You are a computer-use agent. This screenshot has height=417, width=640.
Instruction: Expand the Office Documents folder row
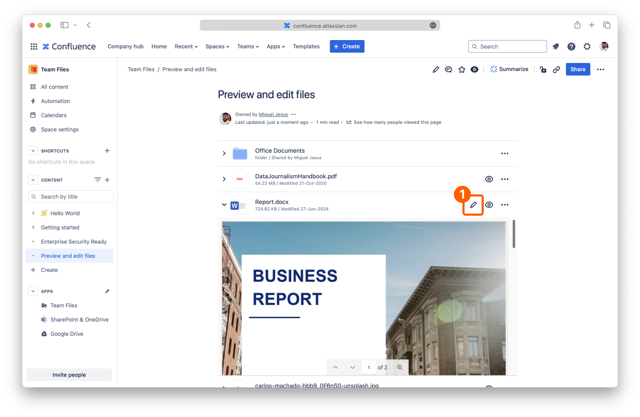coord(224,154)
